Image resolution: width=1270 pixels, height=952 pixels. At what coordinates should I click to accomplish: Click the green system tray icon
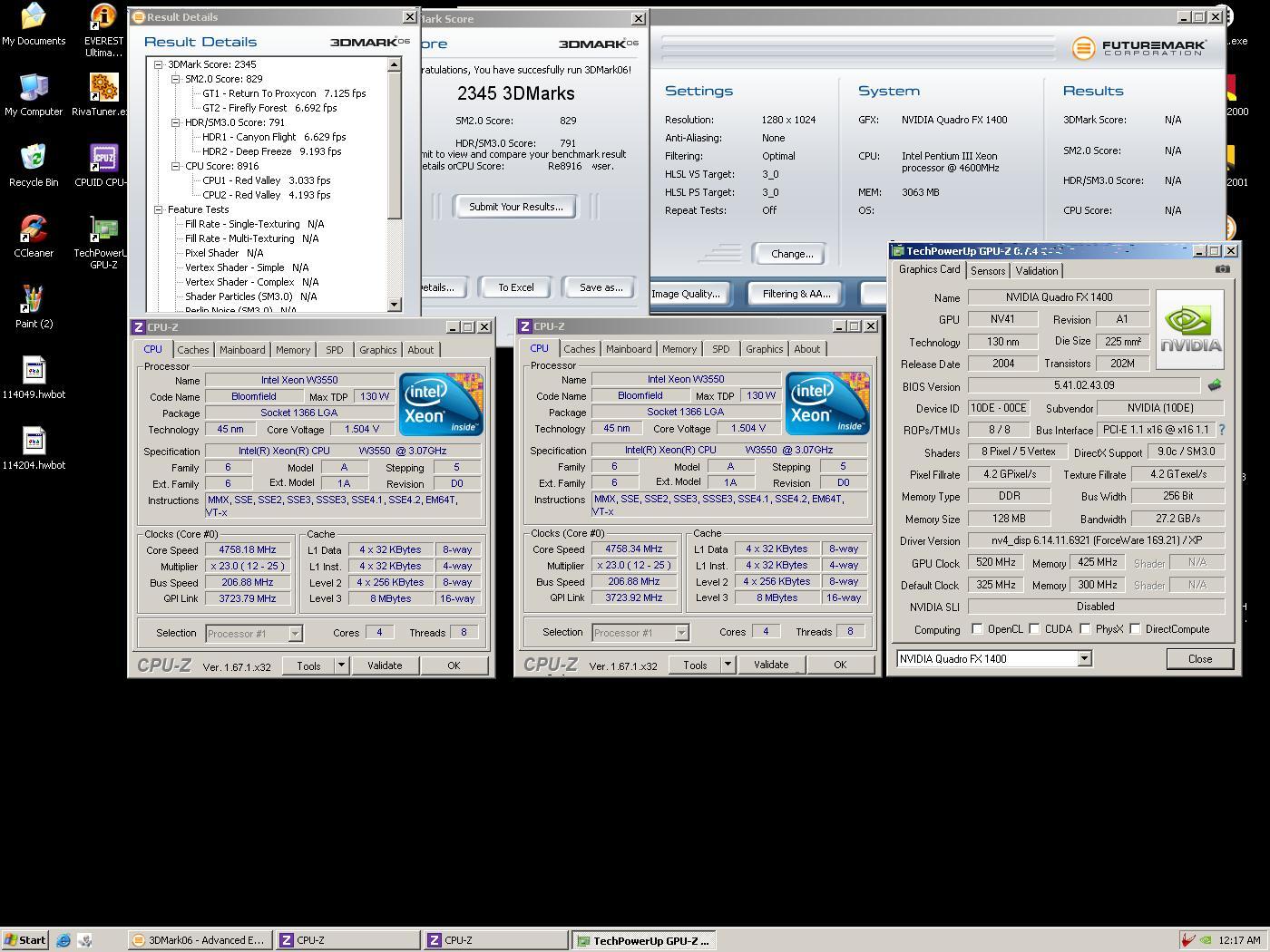1205,940
